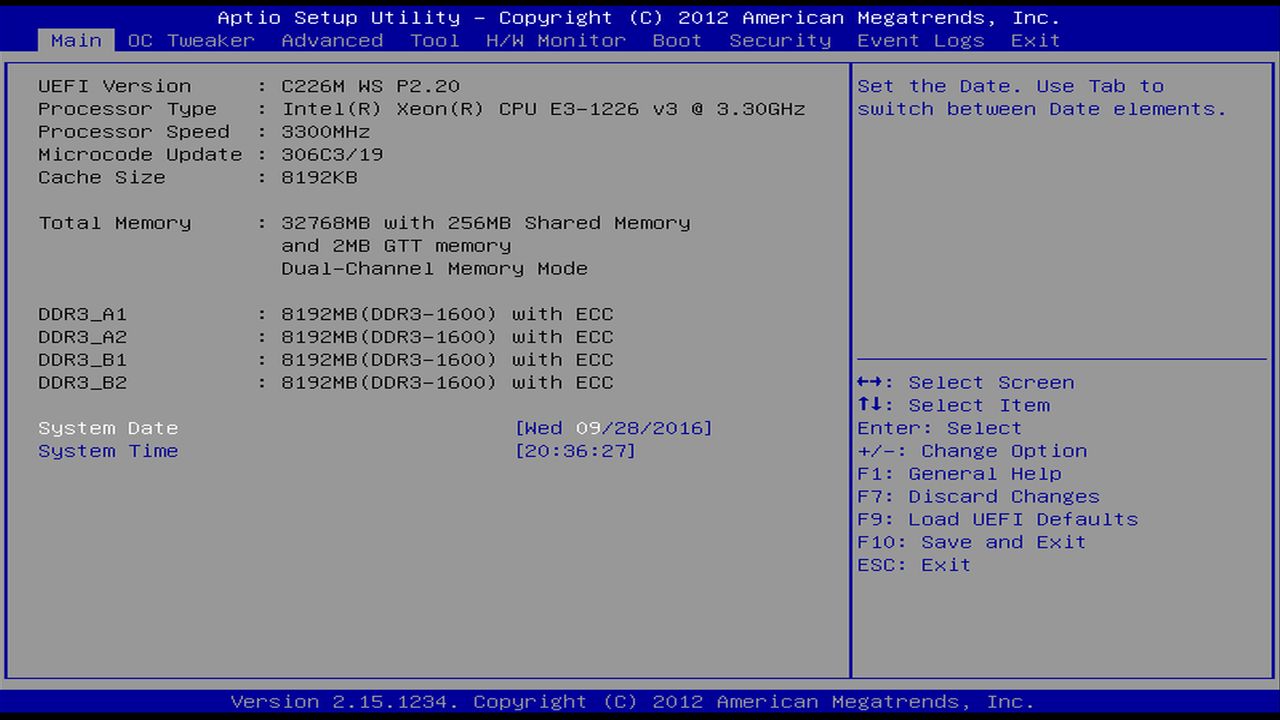The height and width of the screenshot is (720, 1280).
Task: Edit the time value 20:36:27
Action: coord(575,451)
